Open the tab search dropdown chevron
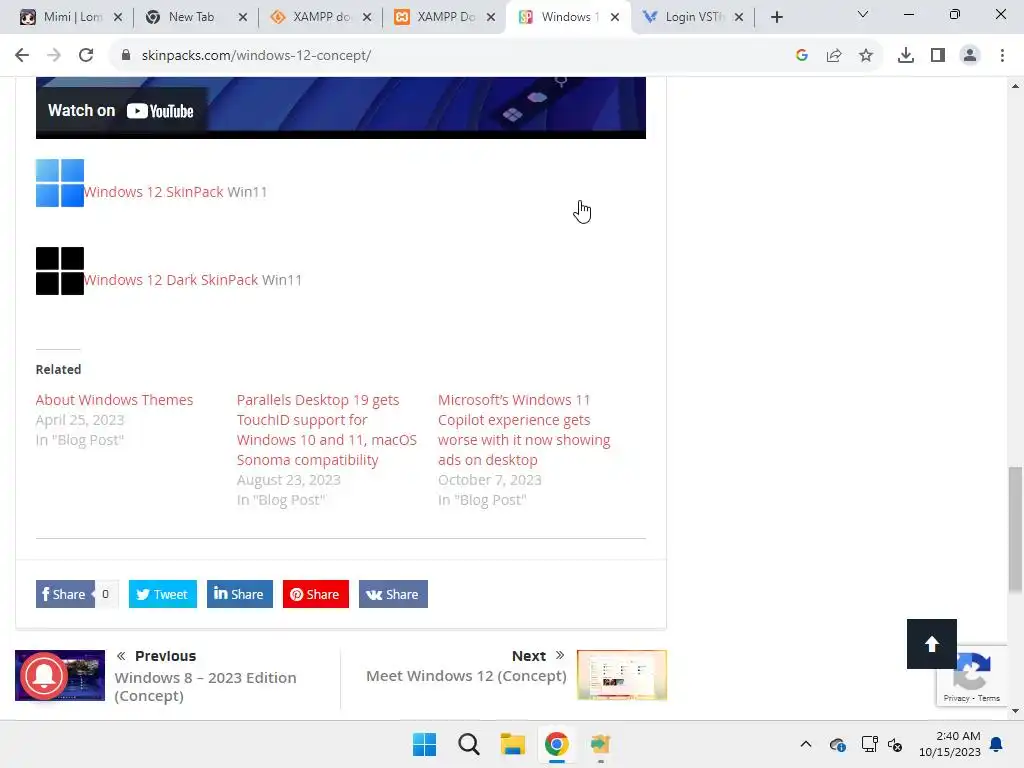Viewport: 1024px width, 768px height. (863, 14)
